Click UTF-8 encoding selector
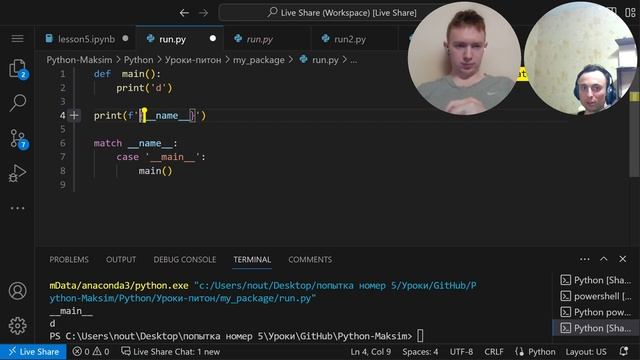The image size is (640, 360). [x=461, y=351]
